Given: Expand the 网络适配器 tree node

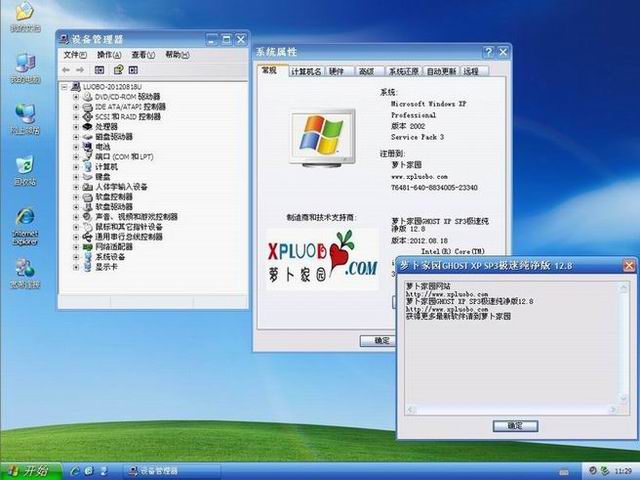Looking at the screenshot, I should coord(76,246).
